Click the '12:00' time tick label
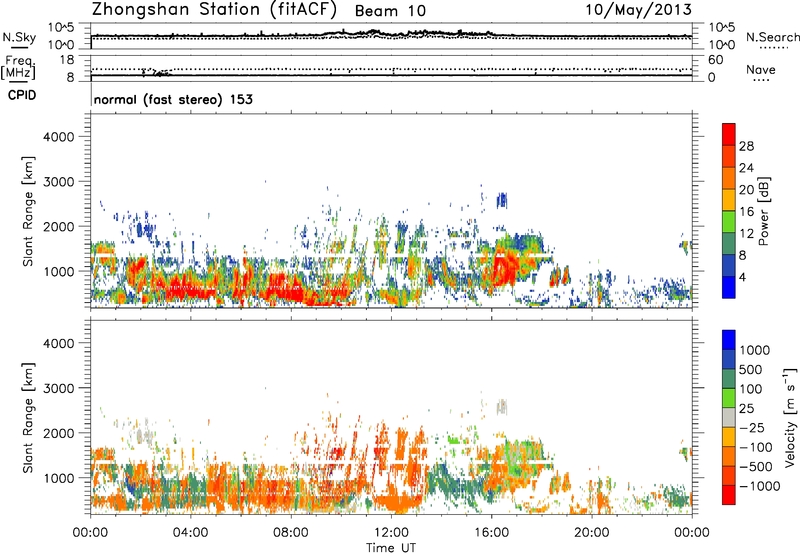This screenshot has width=800, height=554. (x=391, y=533)
